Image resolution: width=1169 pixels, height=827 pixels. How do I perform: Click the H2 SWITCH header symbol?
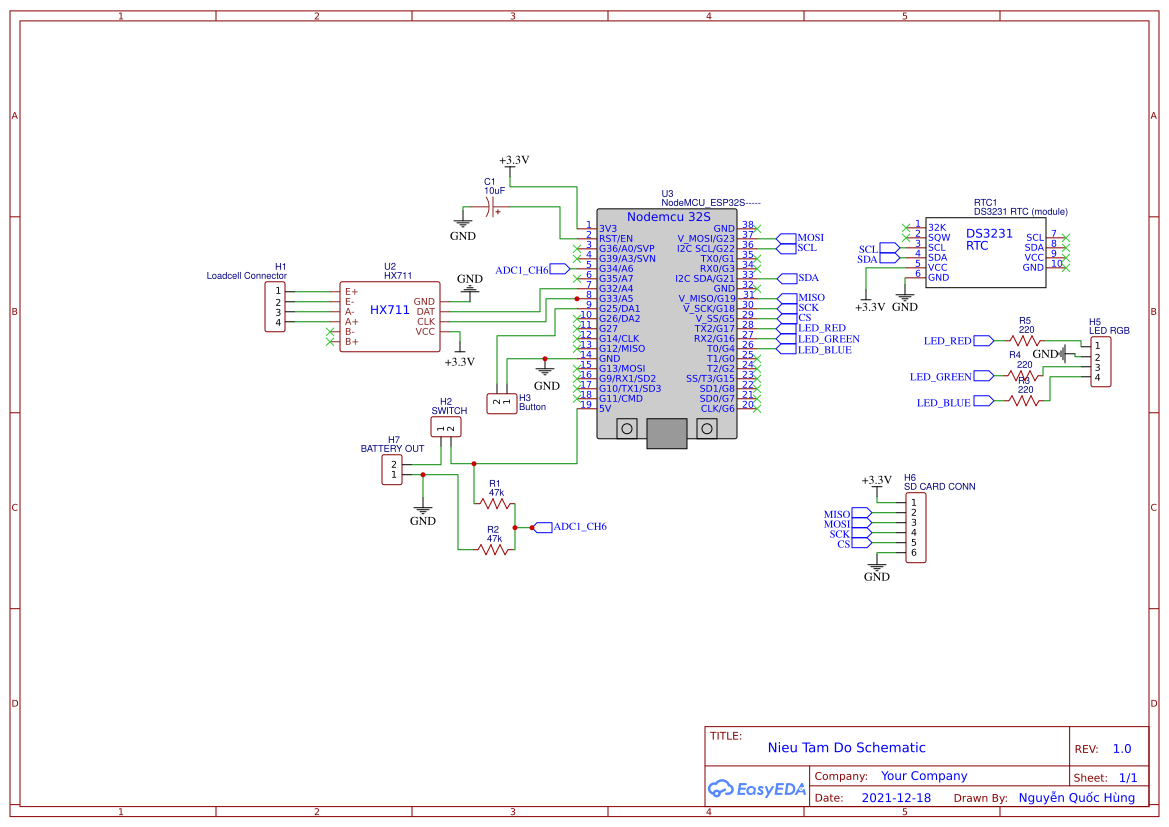[x=446, y=427]
